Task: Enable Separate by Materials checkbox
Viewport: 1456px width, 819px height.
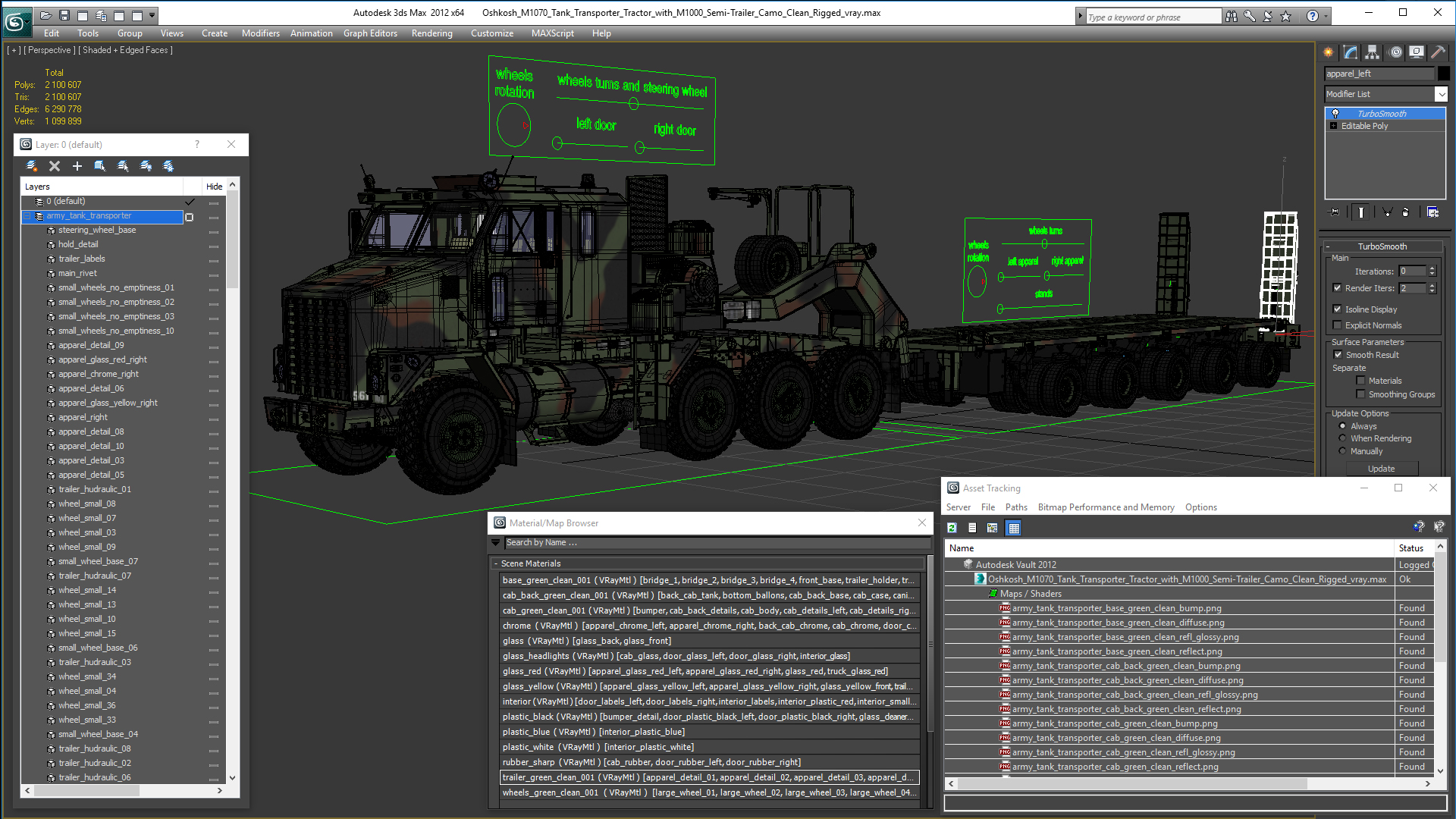Action: [x=1360, y=381]
